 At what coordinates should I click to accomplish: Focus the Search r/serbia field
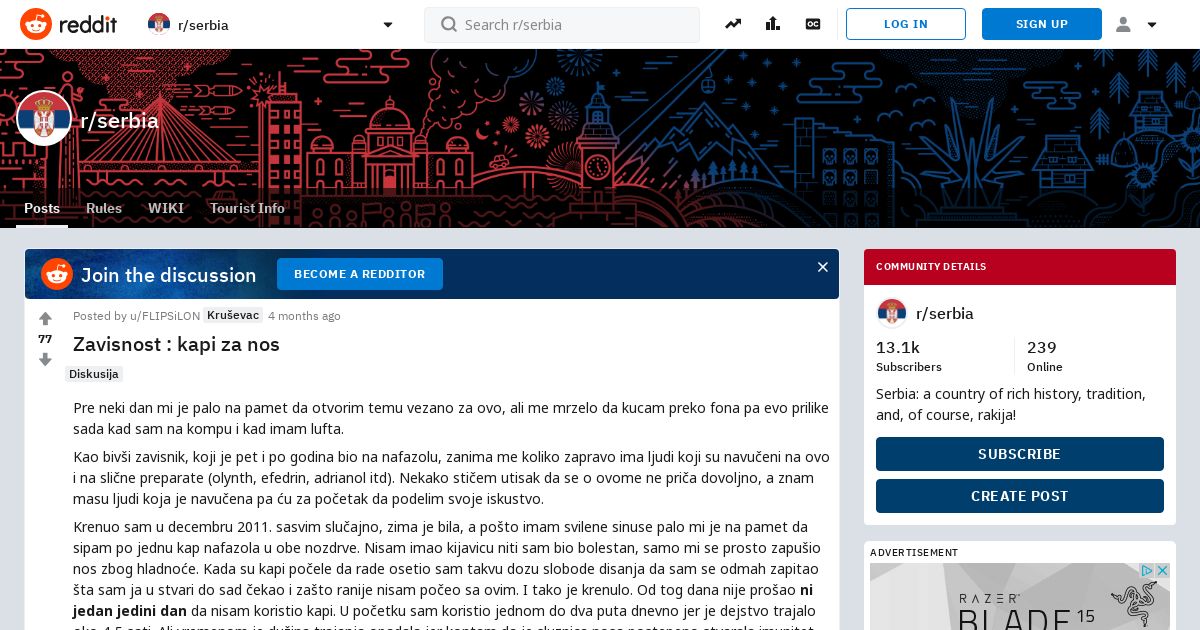[562, 25]
